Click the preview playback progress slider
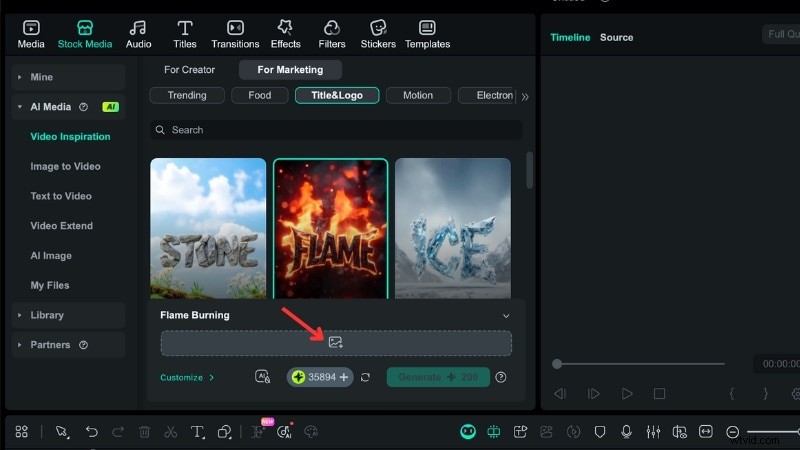 point(640,364)
